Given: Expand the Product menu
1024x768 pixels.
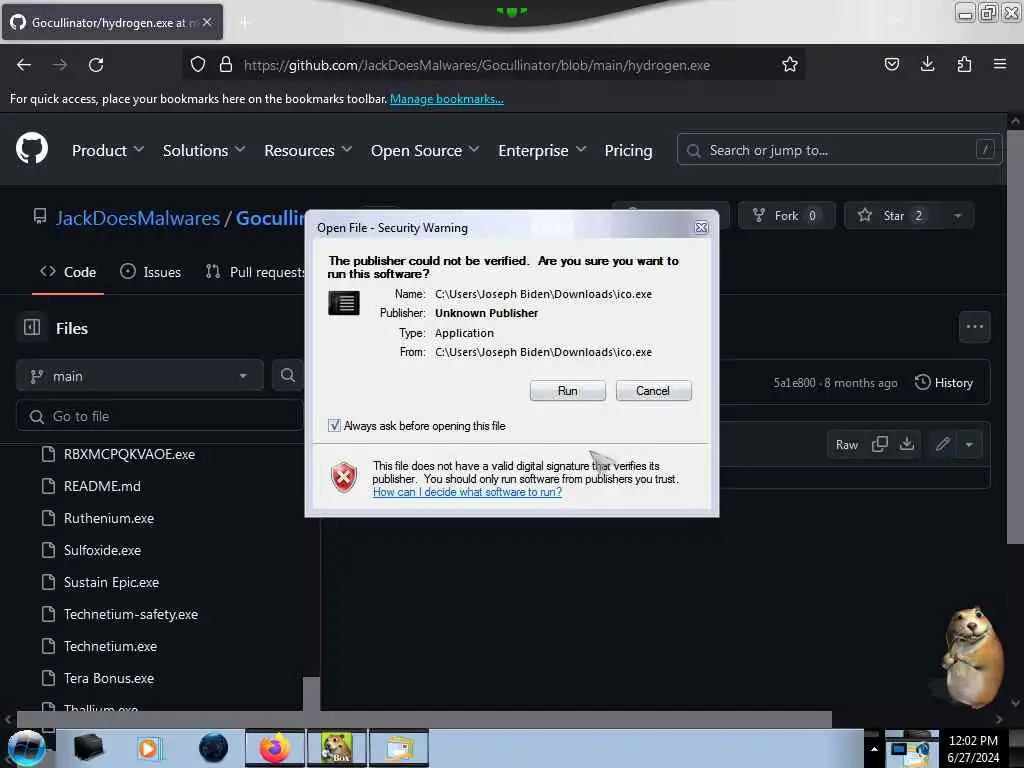Looking at the screenshot, I should pos(108,150).
